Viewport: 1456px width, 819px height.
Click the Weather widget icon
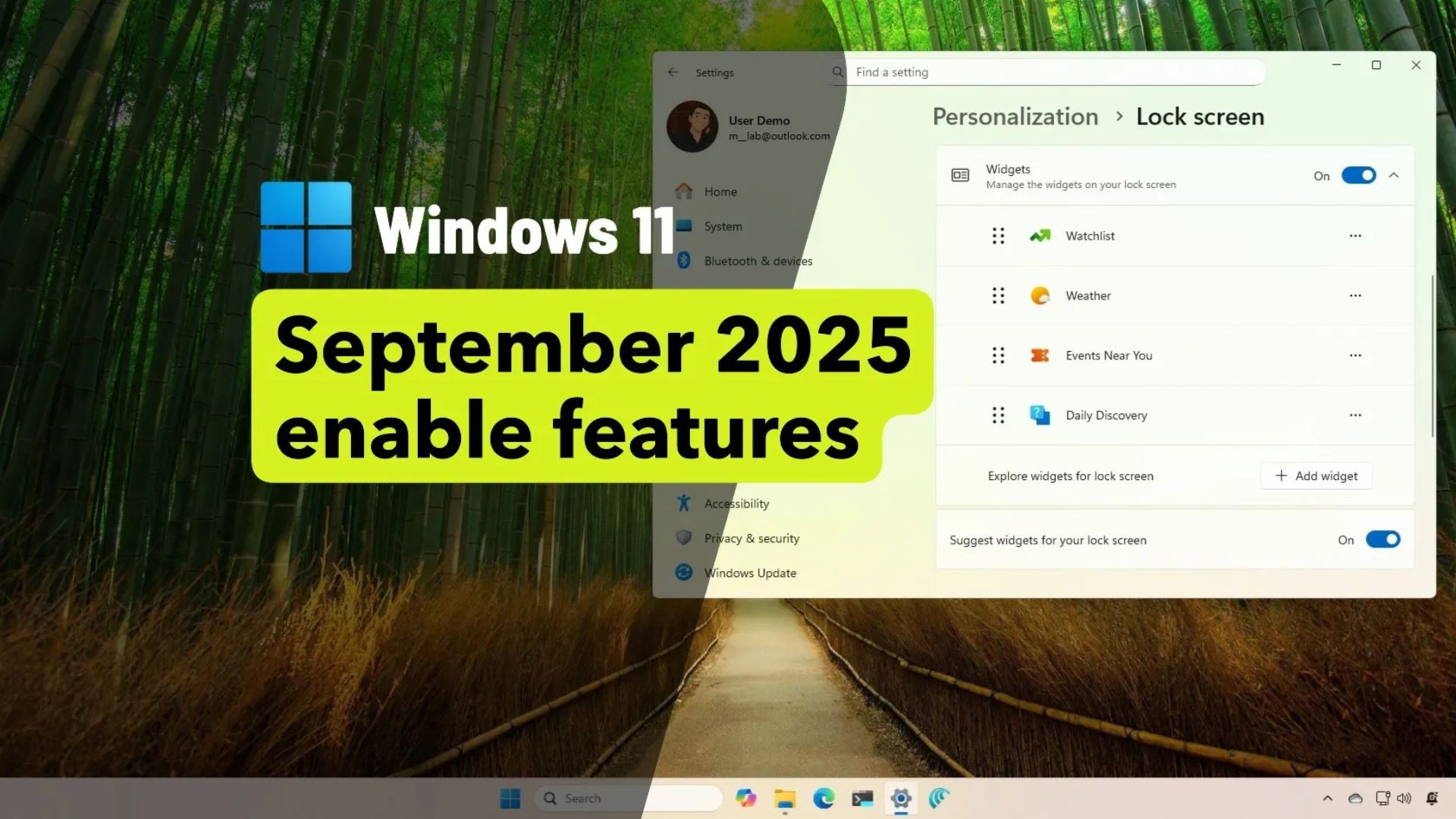[x=1040, y=296]
